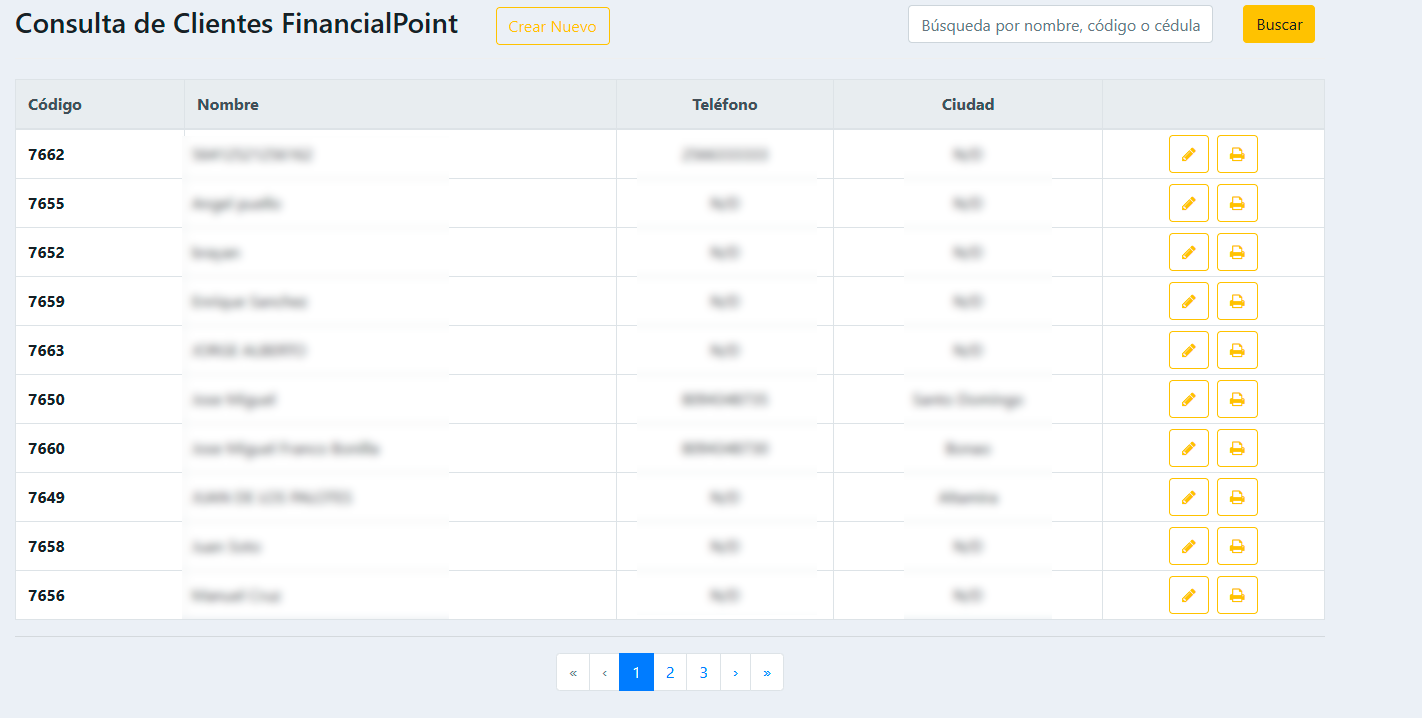Click the Nombre column header
1422x718 pixels.
pos(228,104)
